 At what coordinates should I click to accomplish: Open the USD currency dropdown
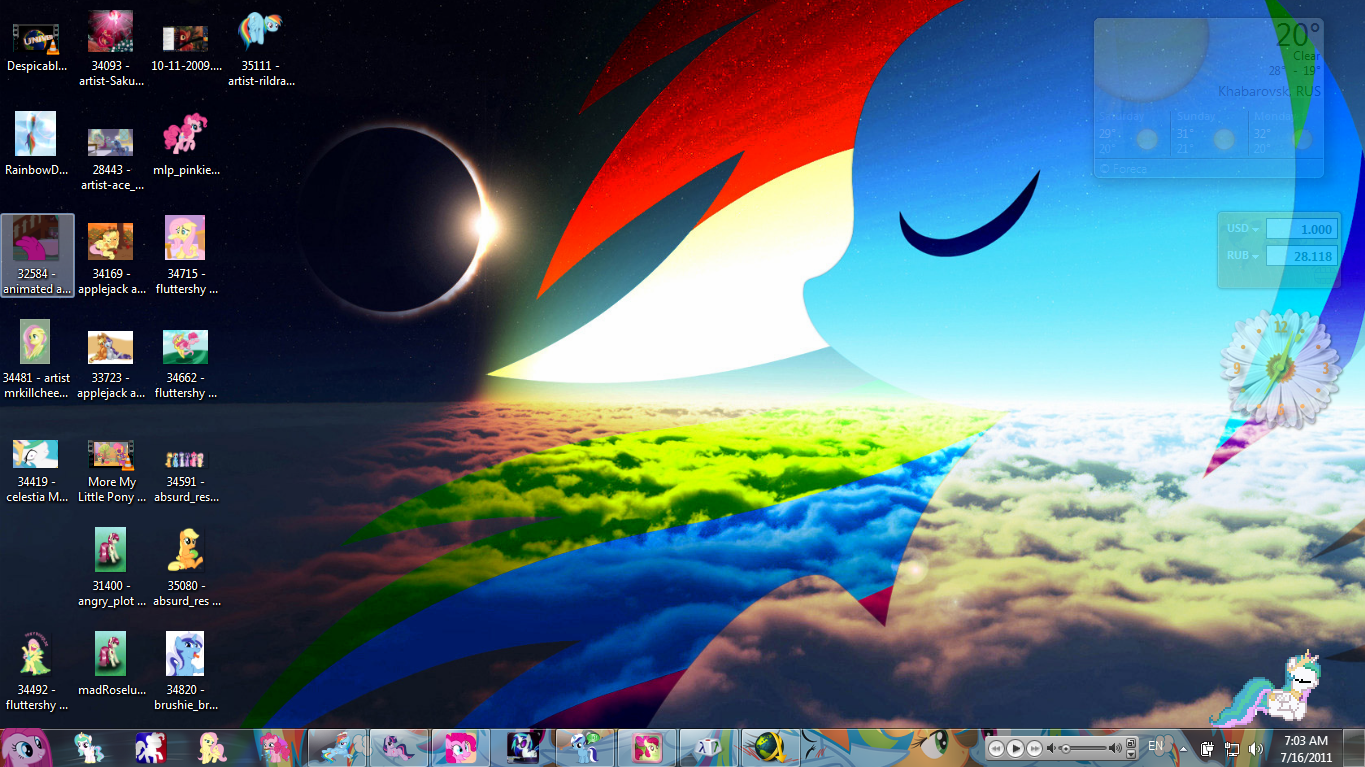[1241, 229]
